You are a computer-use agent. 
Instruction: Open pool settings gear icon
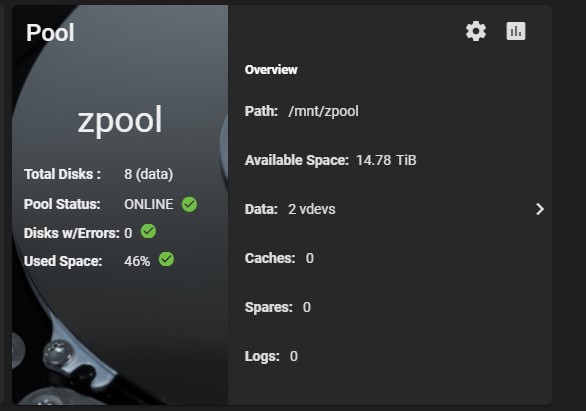tap(476, 31)
